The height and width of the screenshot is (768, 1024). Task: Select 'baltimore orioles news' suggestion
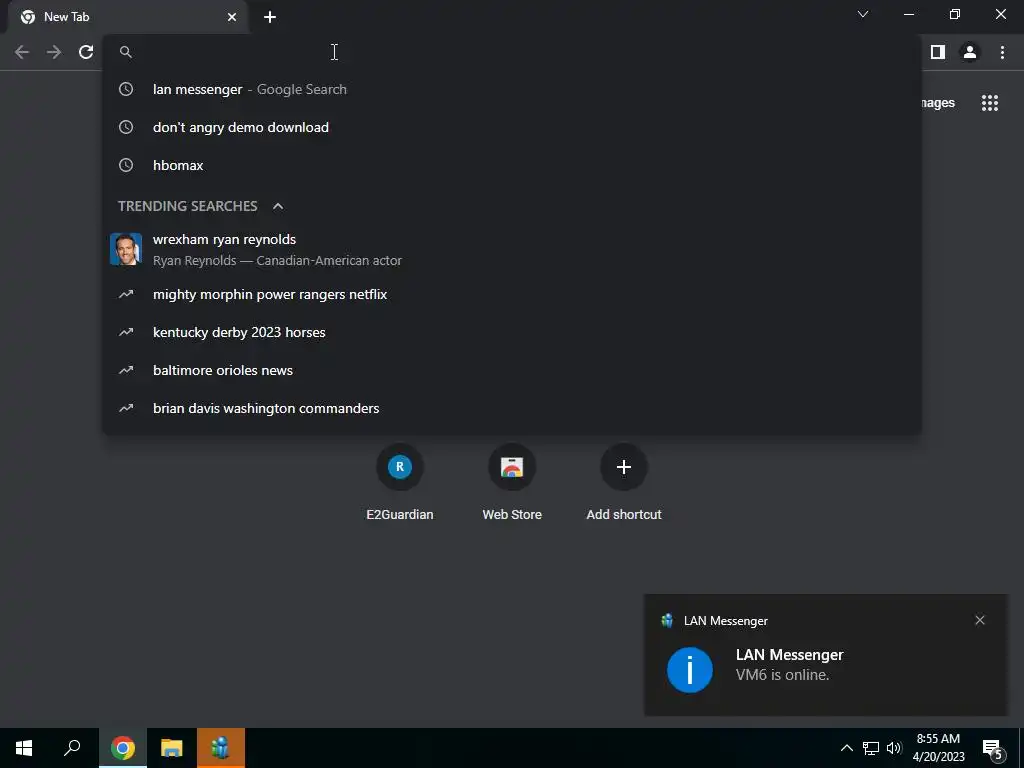point(512,370)
